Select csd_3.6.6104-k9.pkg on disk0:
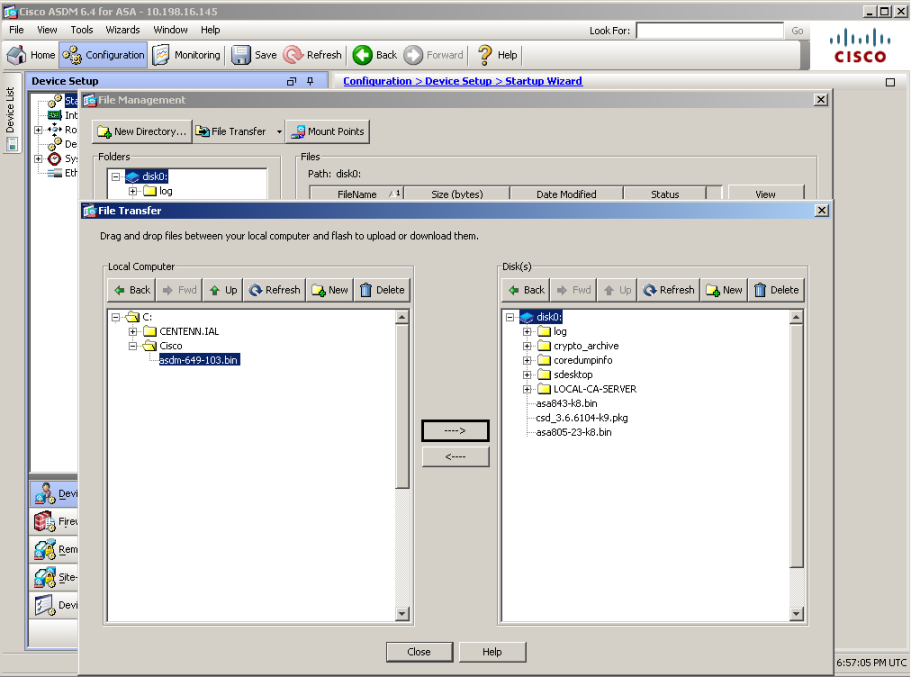Image resolution: width=911 pixels, height=677 pixels. coord(582,418)
